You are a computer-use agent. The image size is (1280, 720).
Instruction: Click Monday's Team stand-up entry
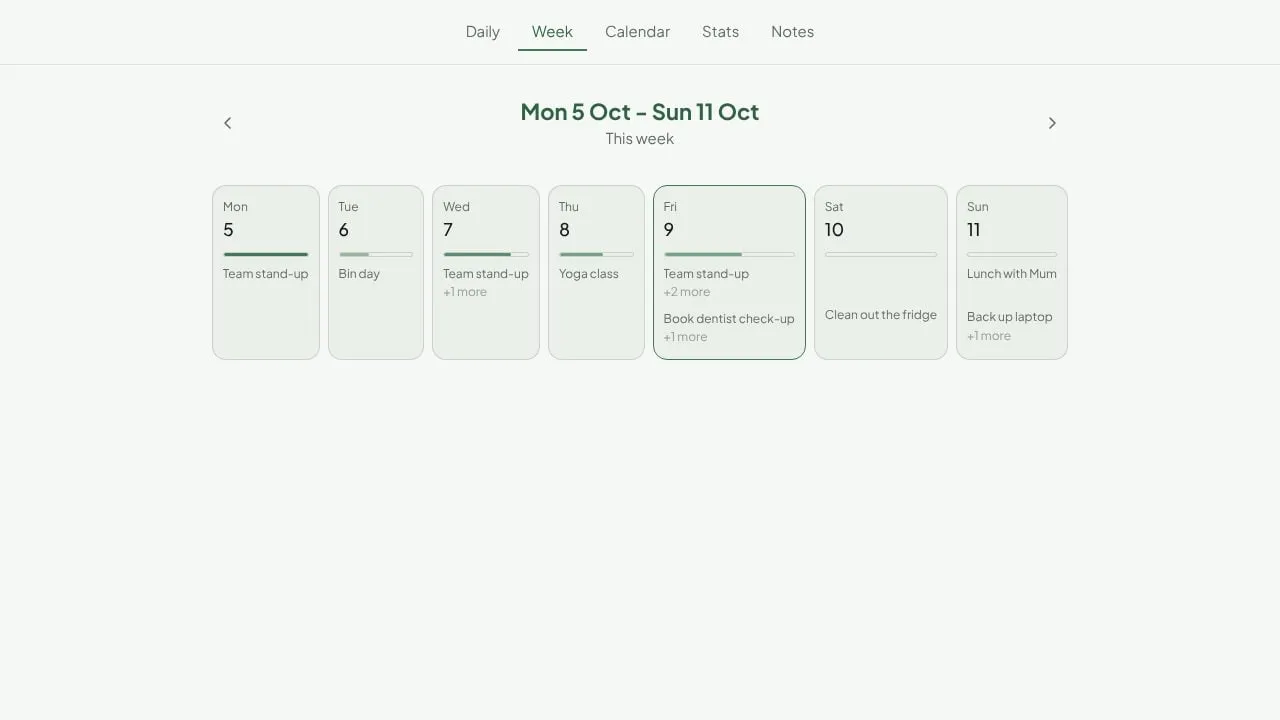(266, 274)
